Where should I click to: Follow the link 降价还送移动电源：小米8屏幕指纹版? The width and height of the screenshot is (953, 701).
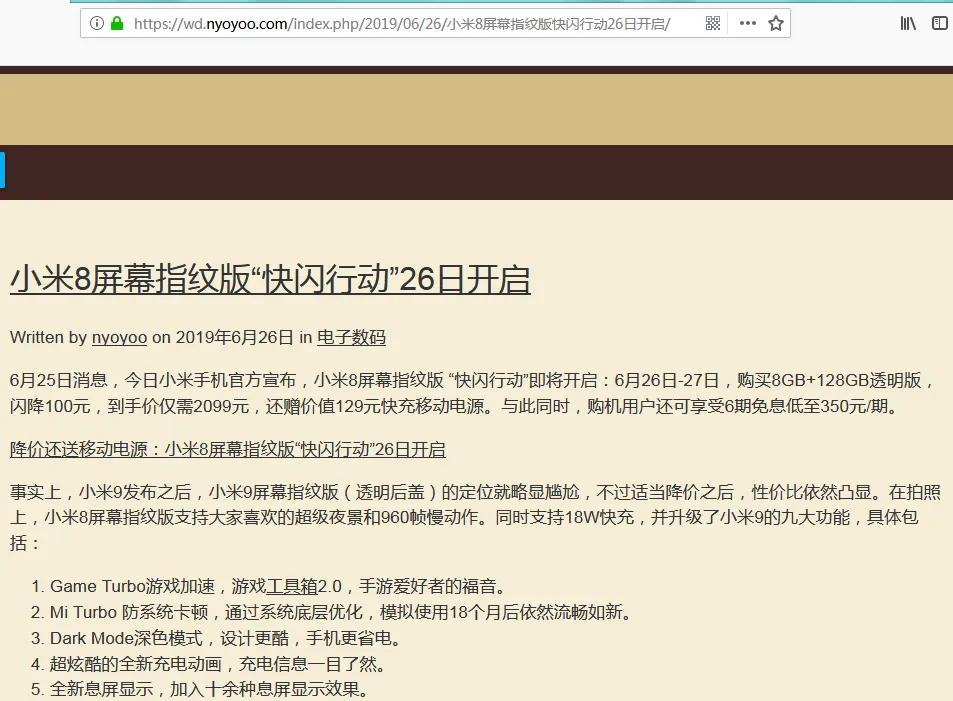point(227,449)
